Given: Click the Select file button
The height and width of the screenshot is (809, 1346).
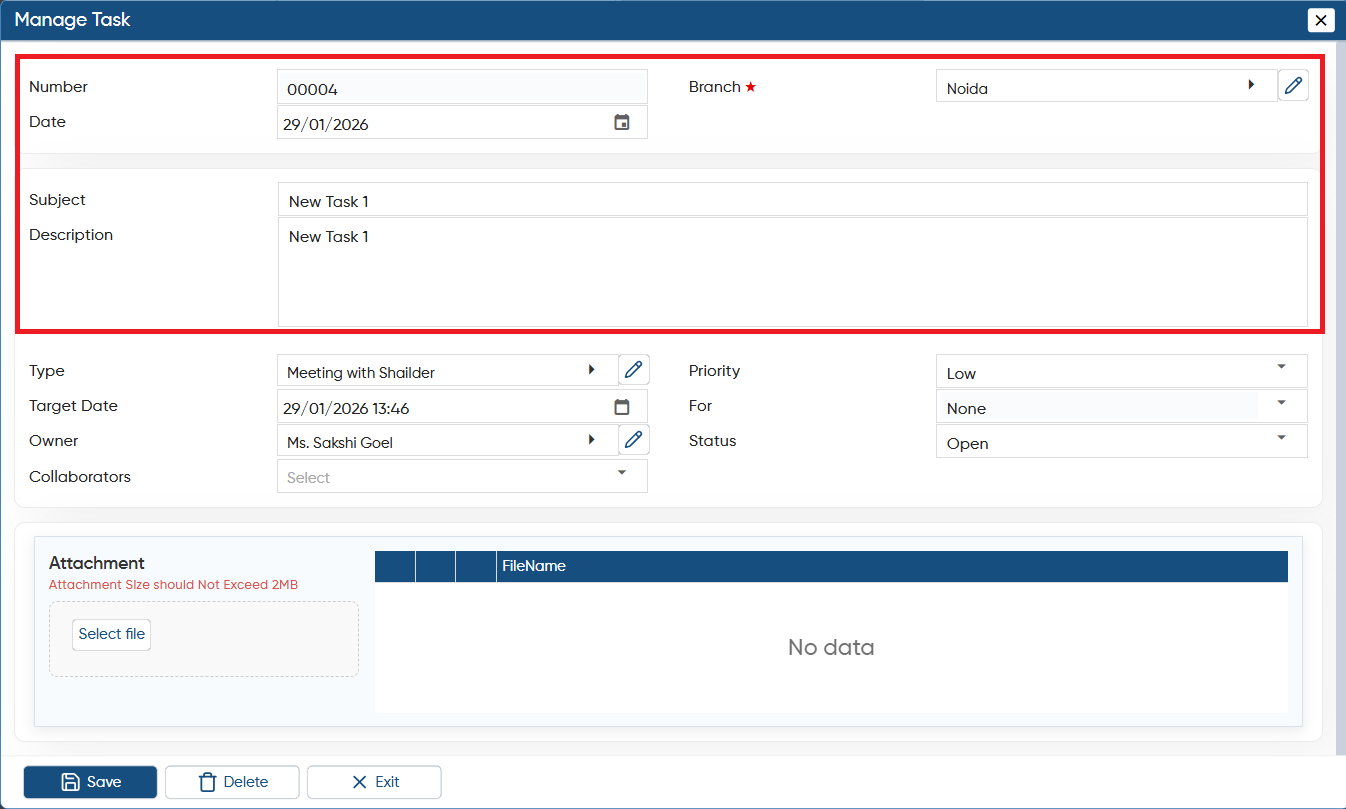Looking at the screenshot, I should 112,634.
